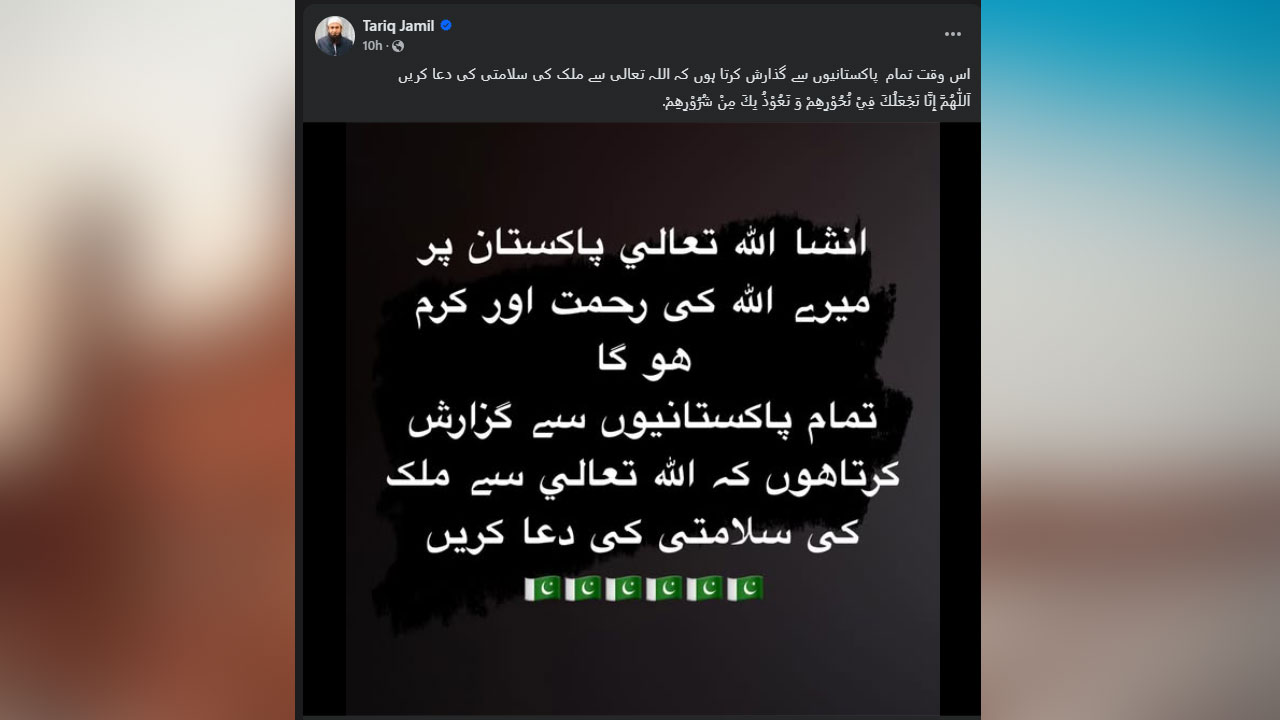Click the image line 'انشا الله تعالي پاکستان پر'

641,247
